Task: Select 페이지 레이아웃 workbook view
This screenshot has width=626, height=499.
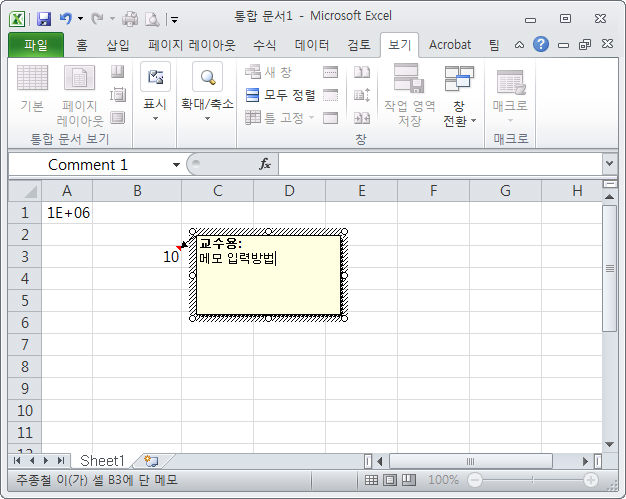Action: coord(79,95)
